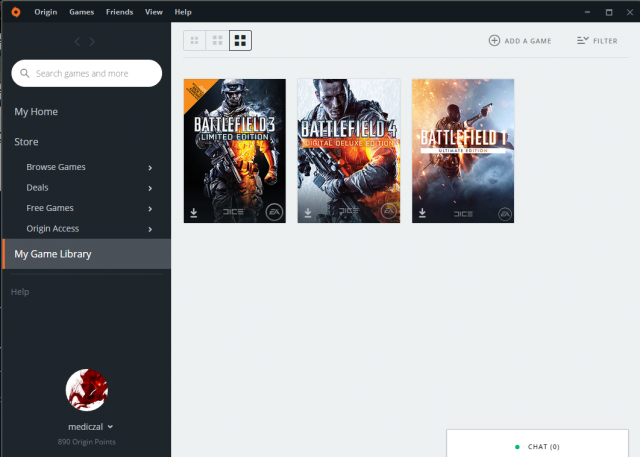640x457 pixels.
Task: Open the Friends menu
Action: click(x=120, y=12)
